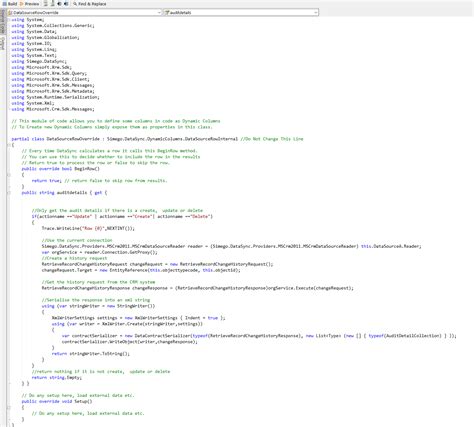Click the dropdown arrow of the class selector
The width and height of the screenshot is (474, 427).
pyautogui.click(x=159, y=12)
